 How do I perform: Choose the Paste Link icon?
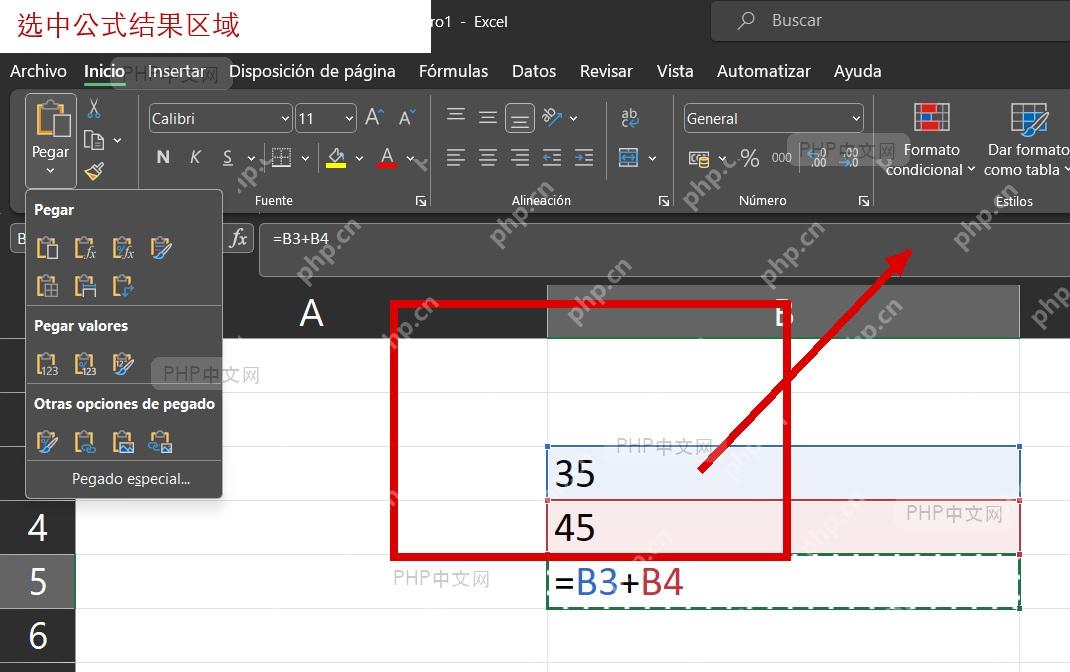coord(85,441)
